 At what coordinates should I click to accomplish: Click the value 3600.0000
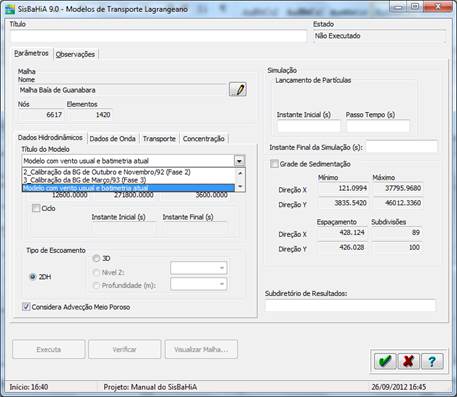212,195
